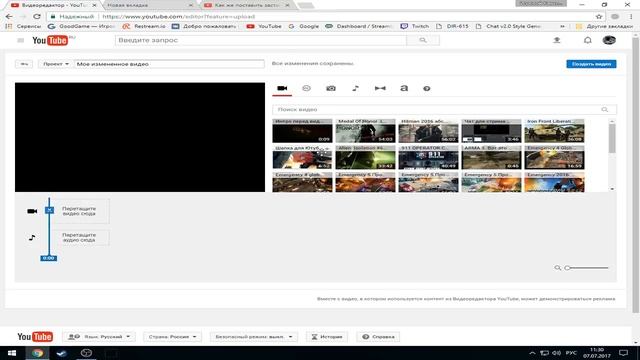640x360 pixels.
Task: Click the magnifier icon in video search field
Action: click(x=604, y=109)
